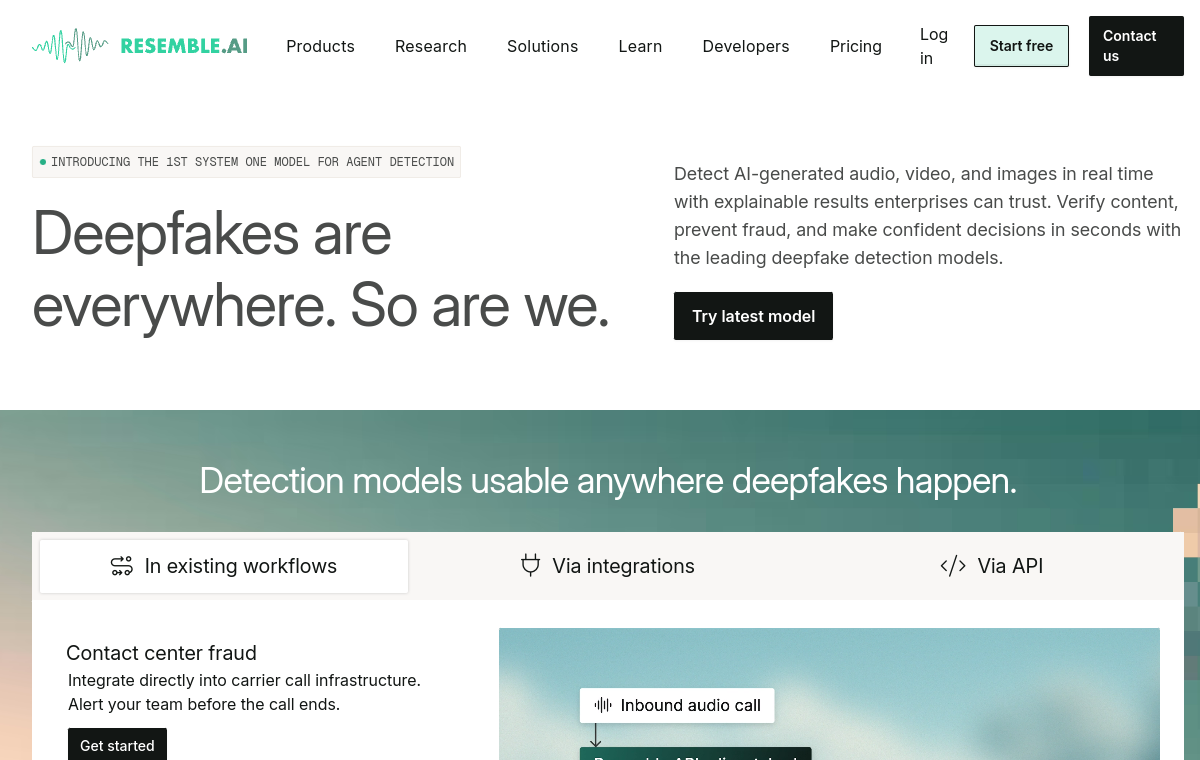Open the Products menu
The height and width of the screenshot is (760, 1200).
[x=320, y=46]
